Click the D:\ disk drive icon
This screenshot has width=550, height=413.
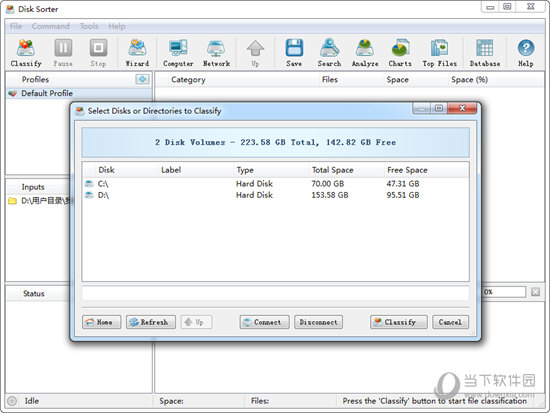(x=89, y=195)
